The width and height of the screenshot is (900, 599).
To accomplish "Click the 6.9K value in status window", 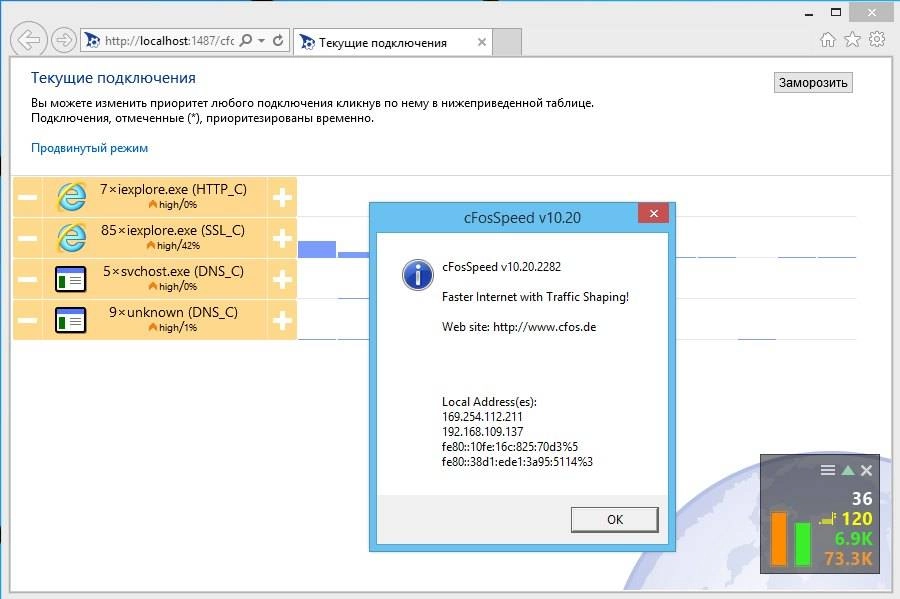I will 854,539.
